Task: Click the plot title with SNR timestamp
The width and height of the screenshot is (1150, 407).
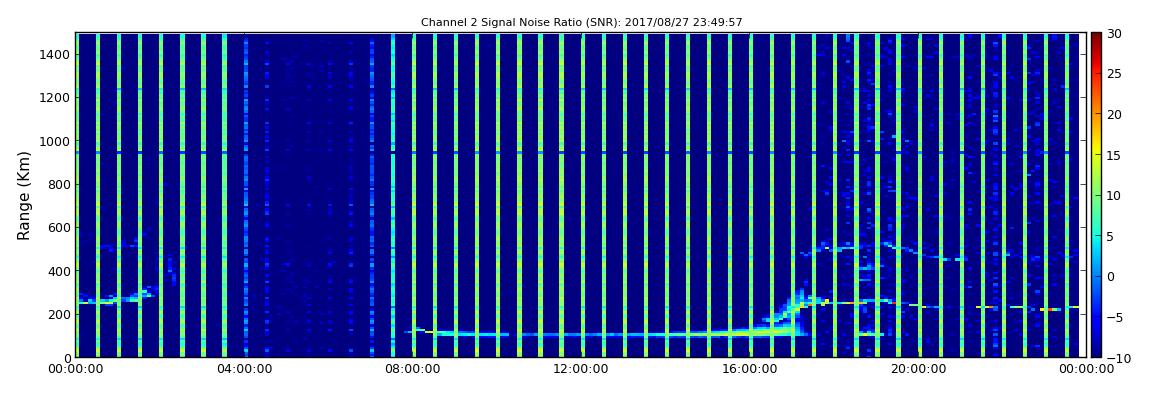Action: pyautogui.click(x=582, y=23)
